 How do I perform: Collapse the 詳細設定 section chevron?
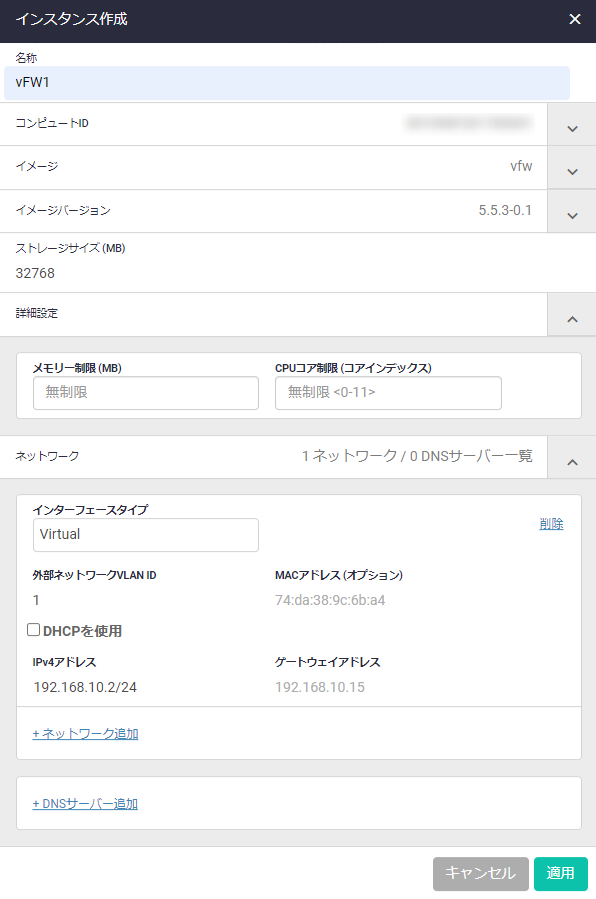click(572, 318)
